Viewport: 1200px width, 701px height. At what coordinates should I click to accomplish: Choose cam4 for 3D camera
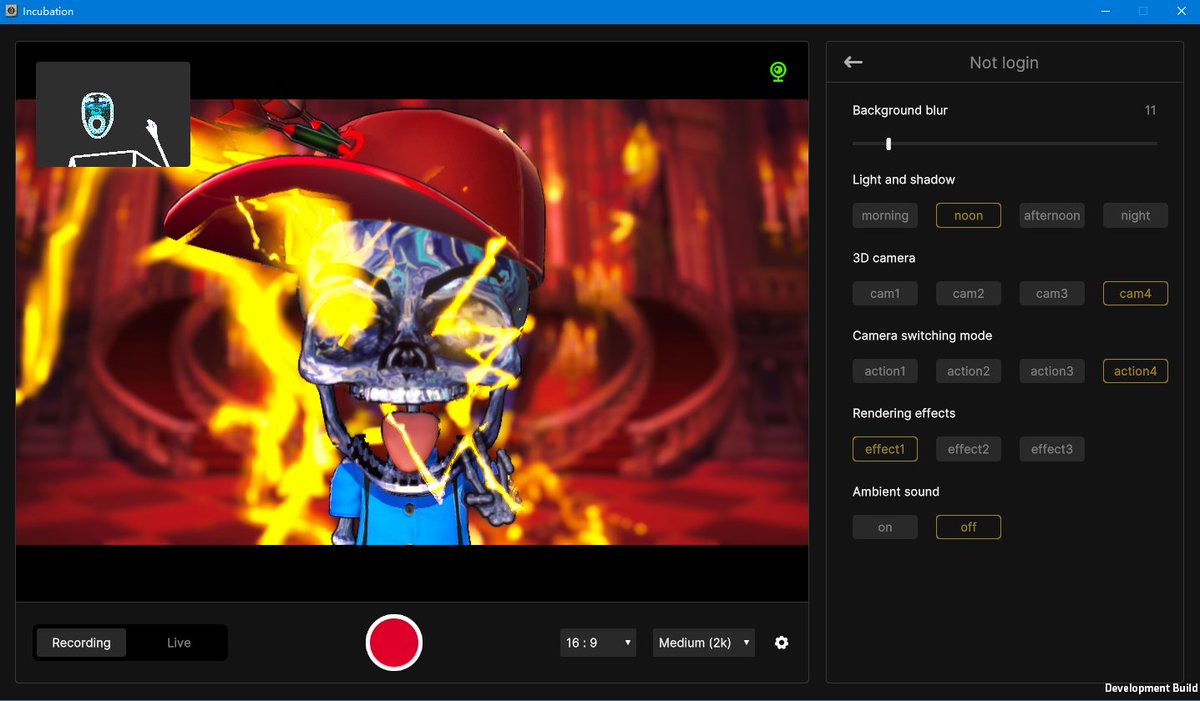point(1135,293)
